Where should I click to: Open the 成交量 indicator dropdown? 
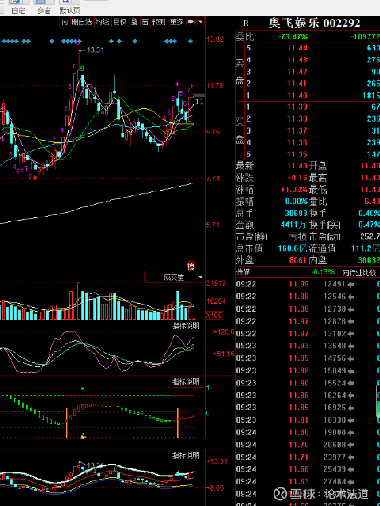point(200,277)
